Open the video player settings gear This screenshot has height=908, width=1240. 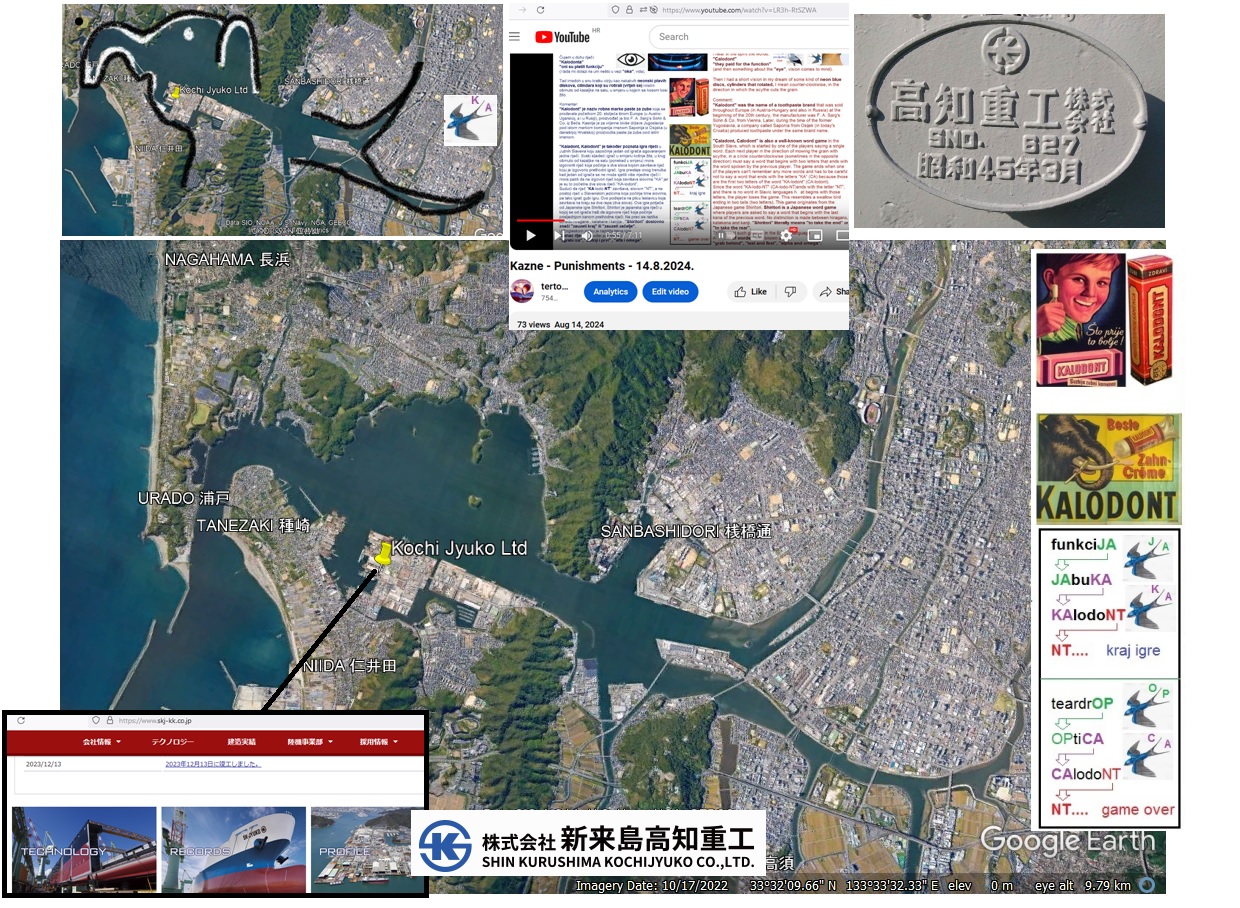tap(786, 236)
